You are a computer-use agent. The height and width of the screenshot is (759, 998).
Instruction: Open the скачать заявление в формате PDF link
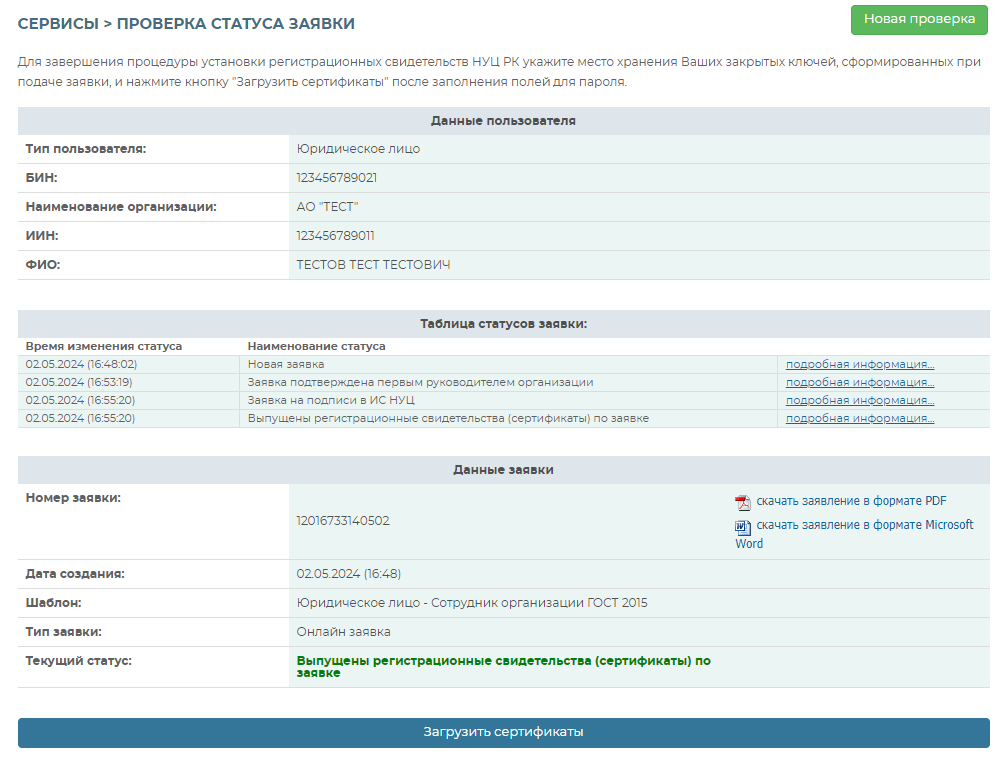850,501
